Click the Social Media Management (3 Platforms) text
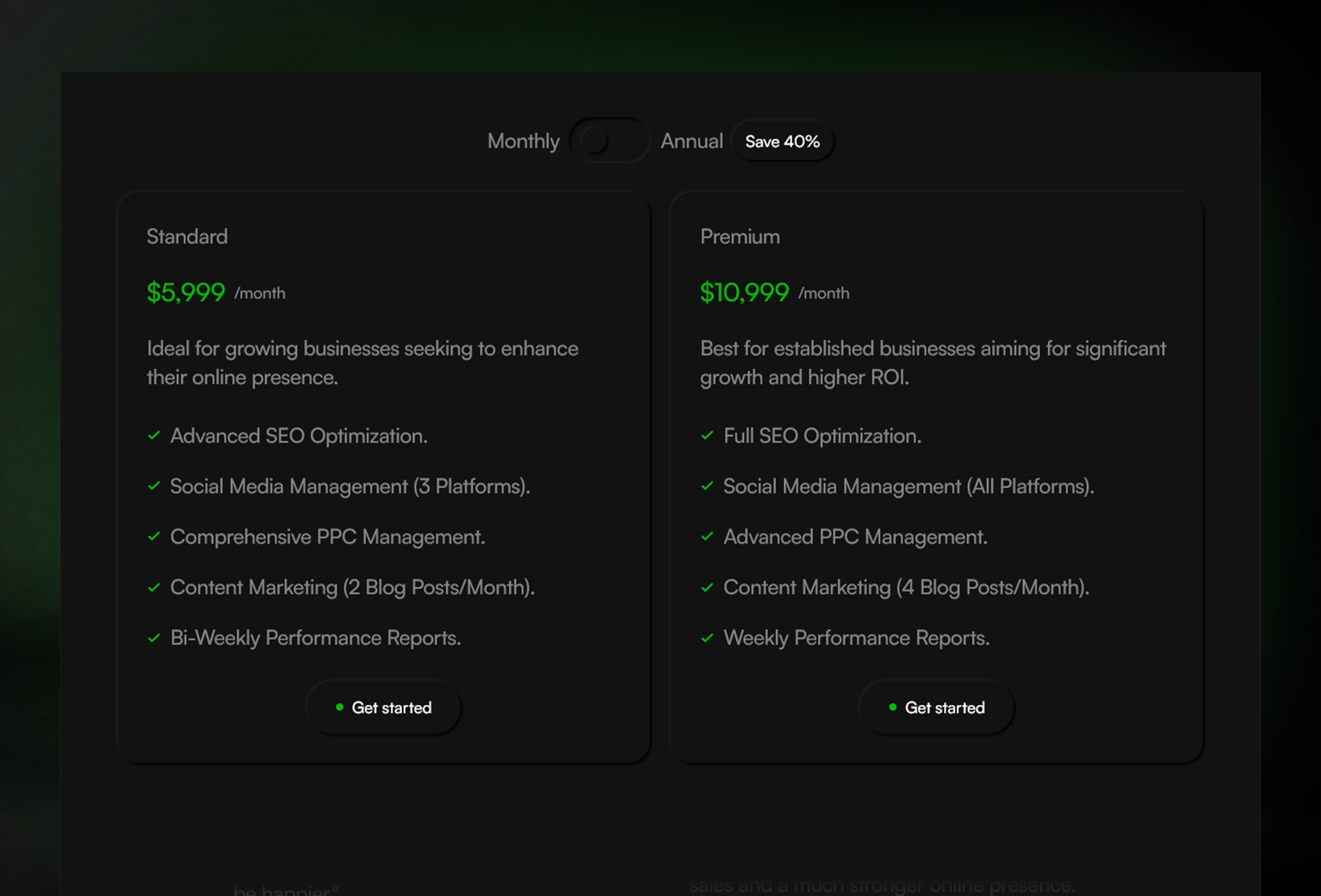 [x=350, y=487]
